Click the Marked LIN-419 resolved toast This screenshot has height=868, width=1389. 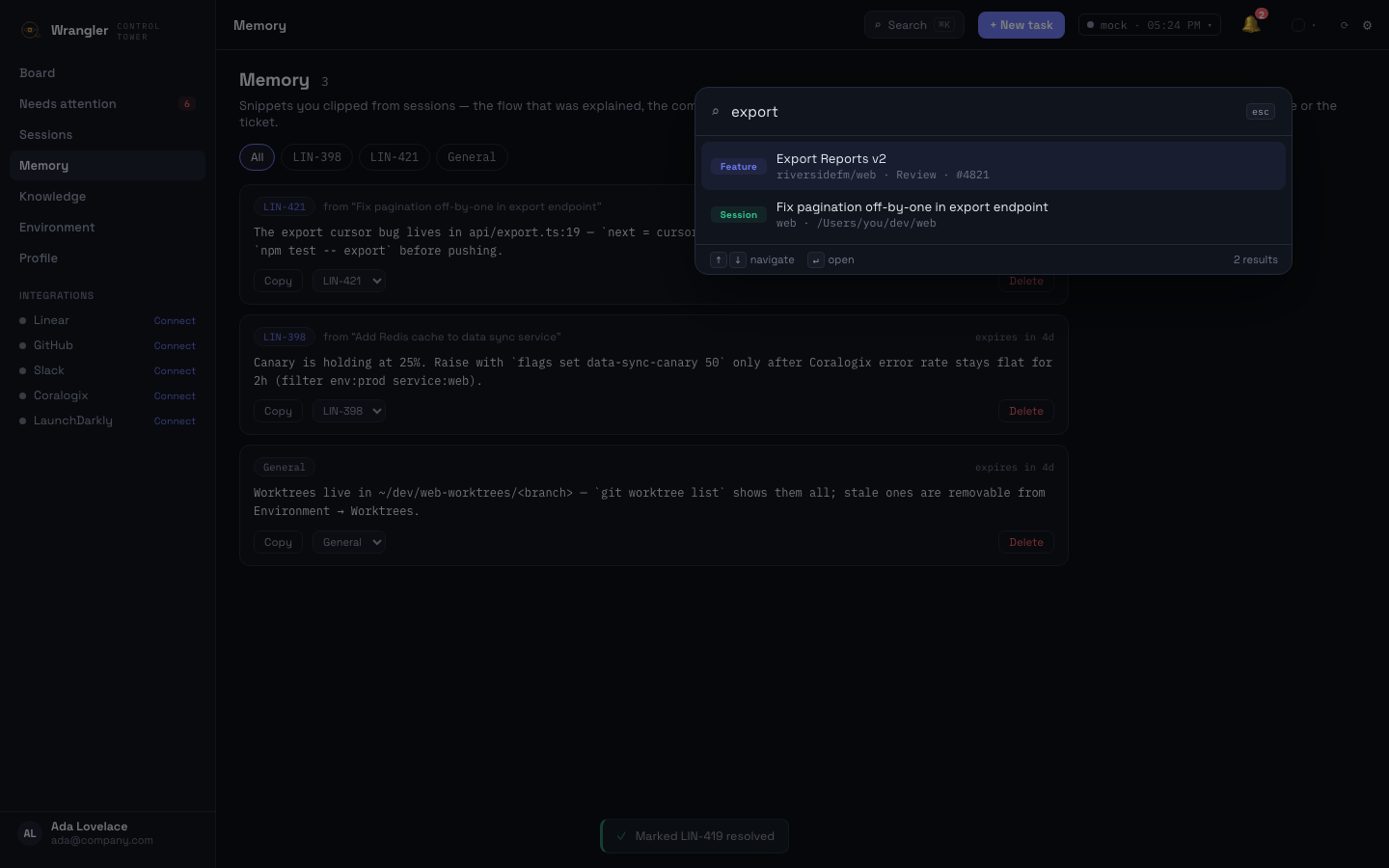pyautogui.click(x=694, y=836)
